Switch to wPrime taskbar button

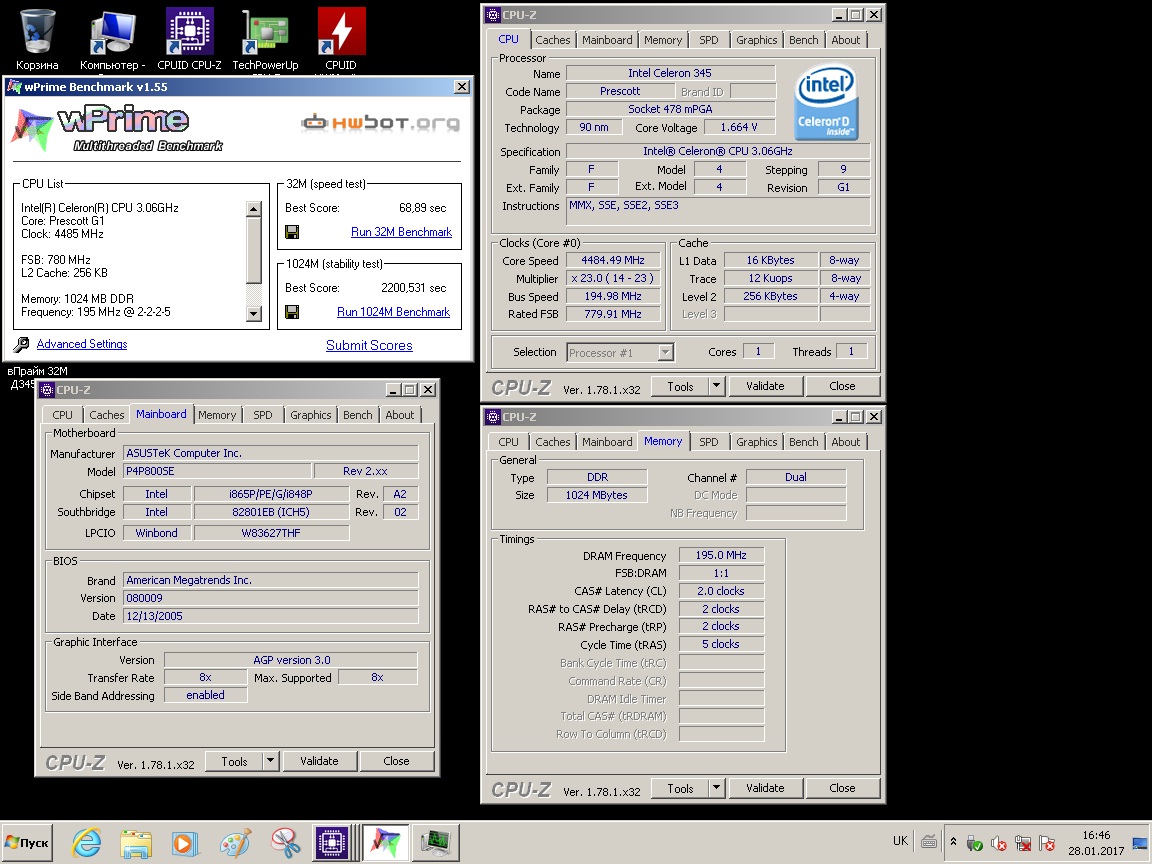[x=386, y=843]
